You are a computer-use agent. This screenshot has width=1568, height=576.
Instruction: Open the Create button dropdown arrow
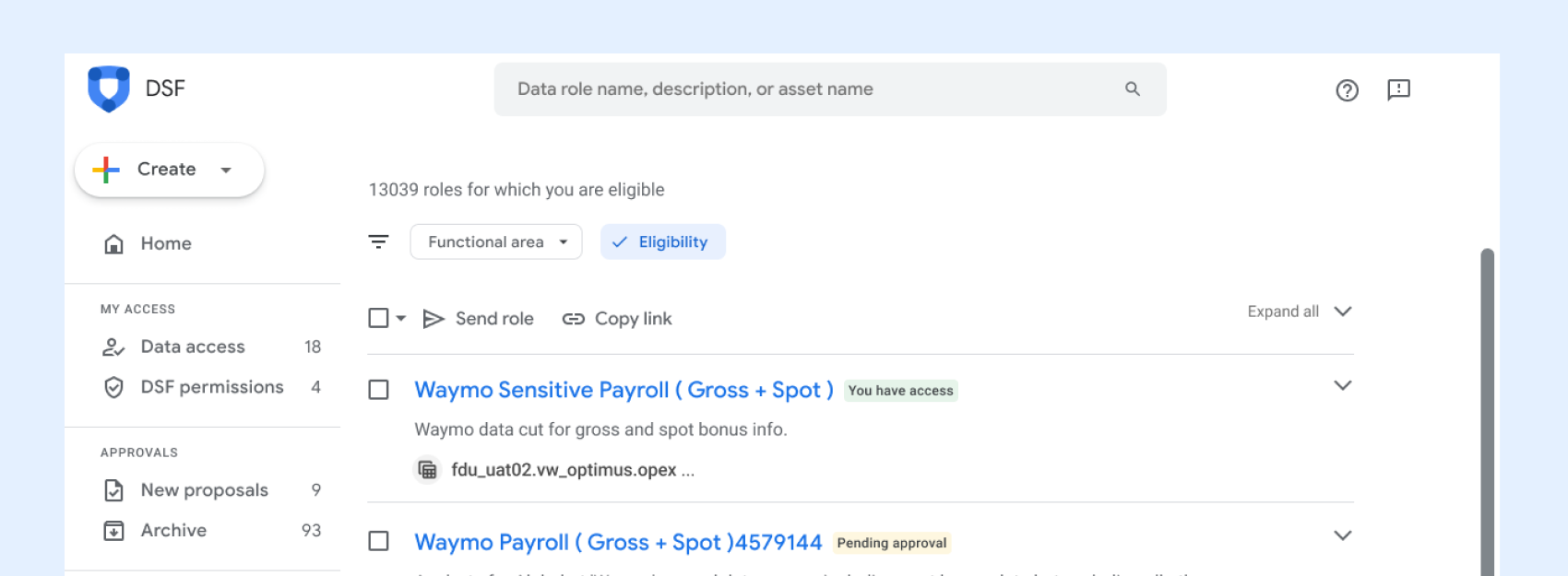[226, 170]
